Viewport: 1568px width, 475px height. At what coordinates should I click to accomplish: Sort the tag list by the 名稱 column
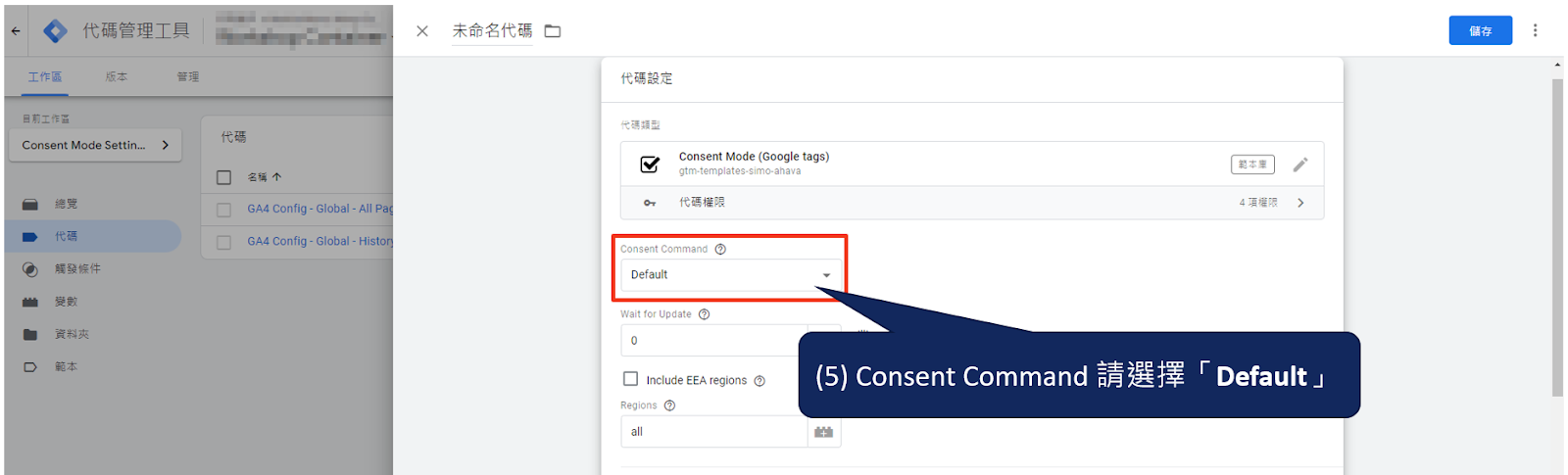pos(265,177)
